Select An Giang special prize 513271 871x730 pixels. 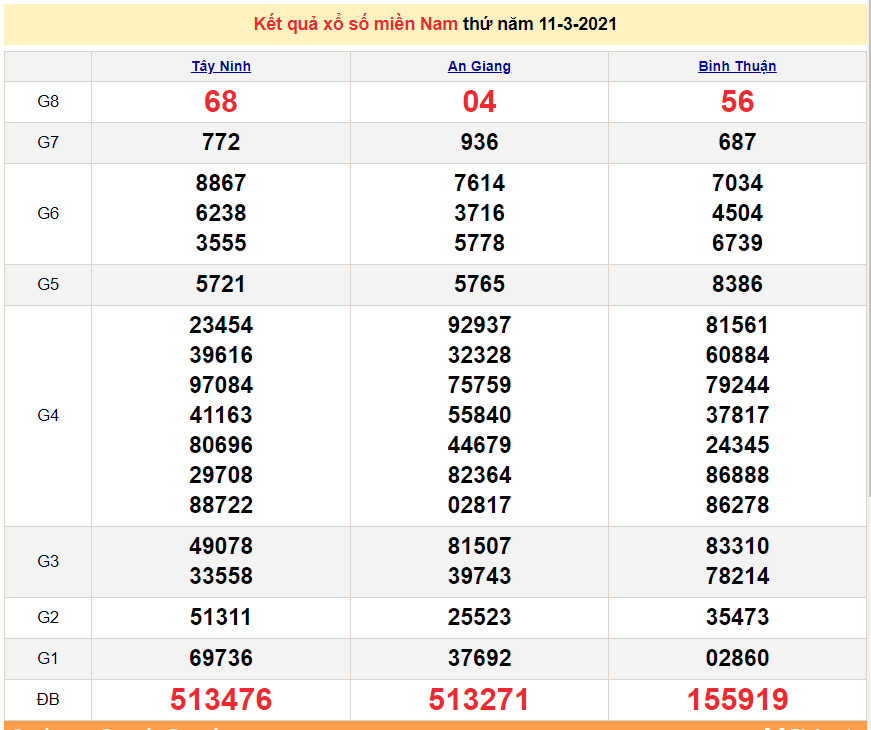[x=479, y=700]
